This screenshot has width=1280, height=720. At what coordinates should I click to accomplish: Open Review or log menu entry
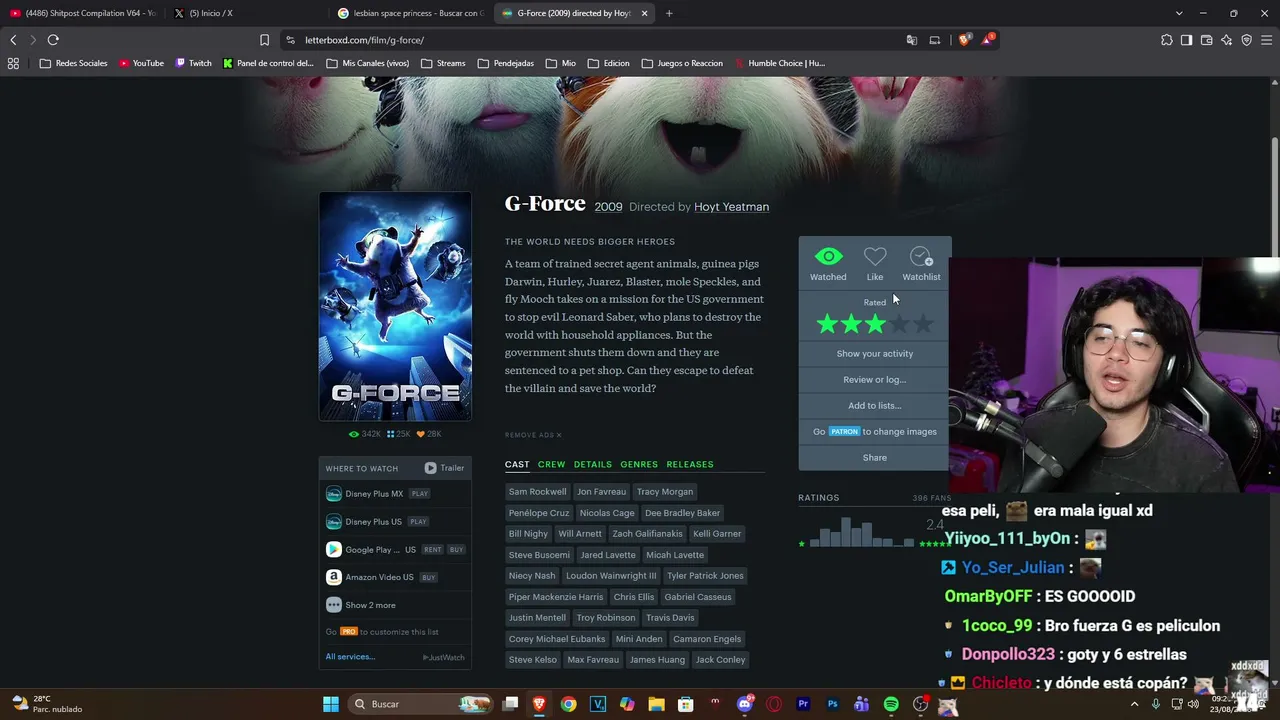coord(875,379)
